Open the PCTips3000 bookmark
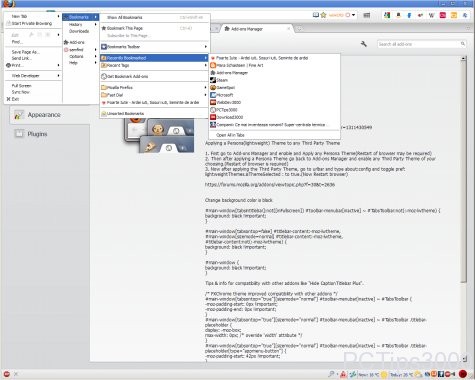The height and width of the screenshot is (380, 475). 227,110
